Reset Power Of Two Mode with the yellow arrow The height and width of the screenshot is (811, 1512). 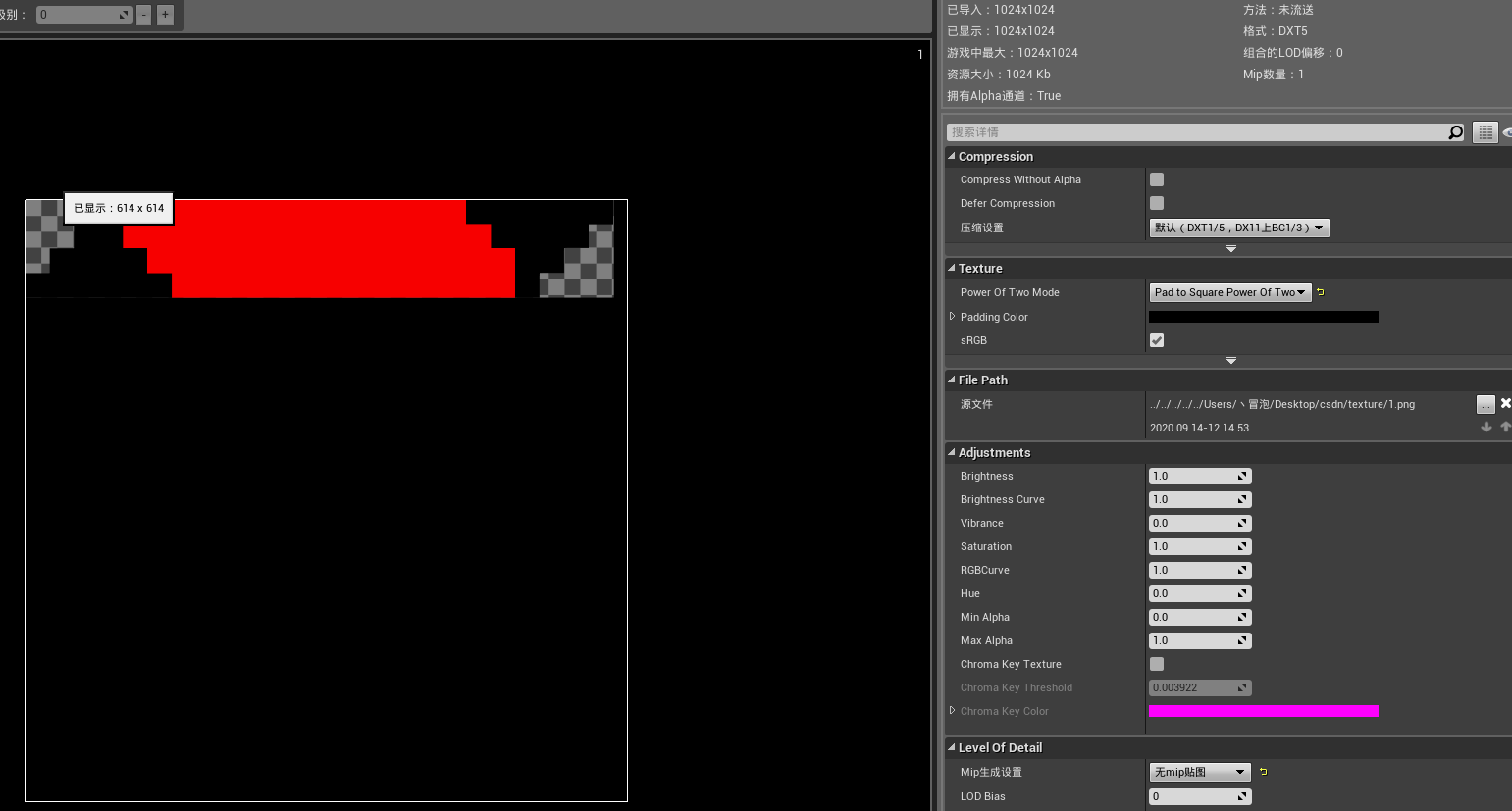1321,291
